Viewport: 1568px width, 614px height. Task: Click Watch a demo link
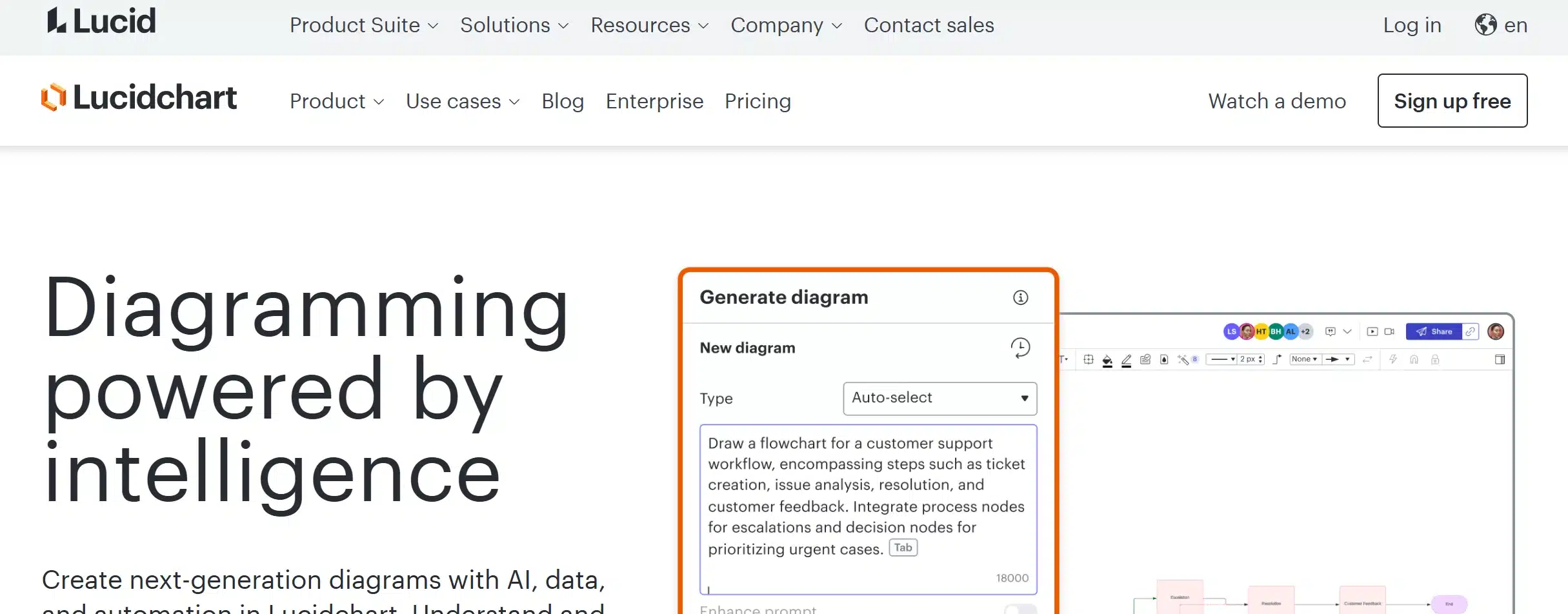[x=1277, y=101]
